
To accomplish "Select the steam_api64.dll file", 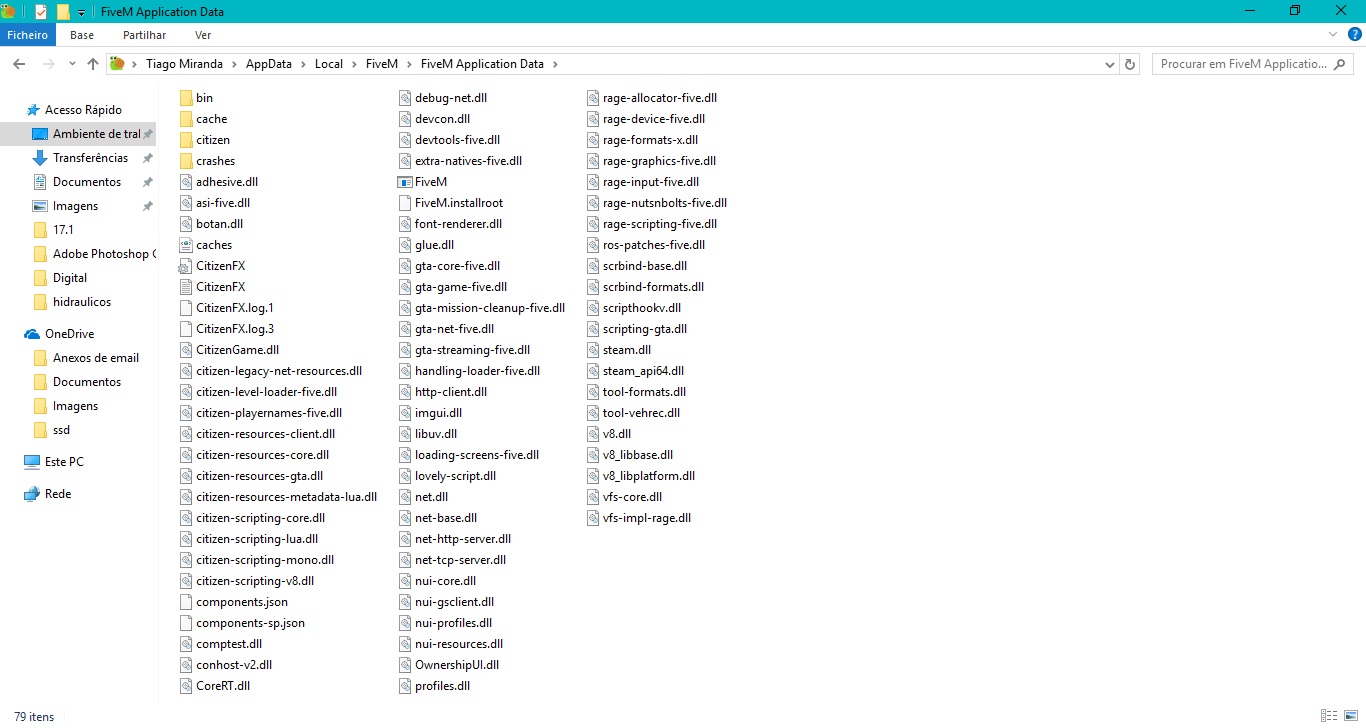I will [x=635, y=371].
